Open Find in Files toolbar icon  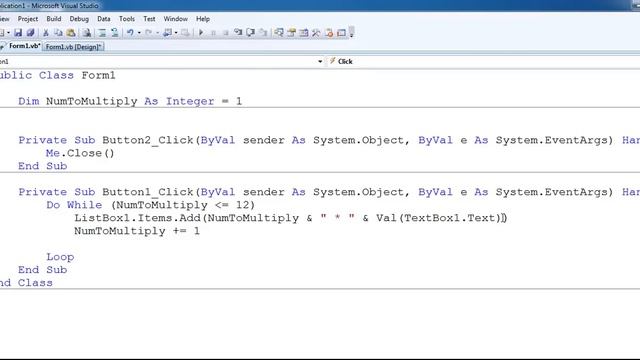[87, 33]
